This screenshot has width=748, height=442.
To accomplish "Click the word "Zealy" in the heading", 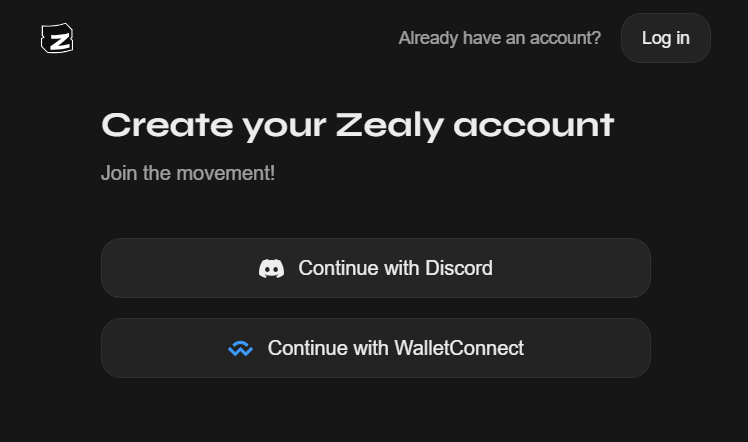I will (x=389, y=125).
